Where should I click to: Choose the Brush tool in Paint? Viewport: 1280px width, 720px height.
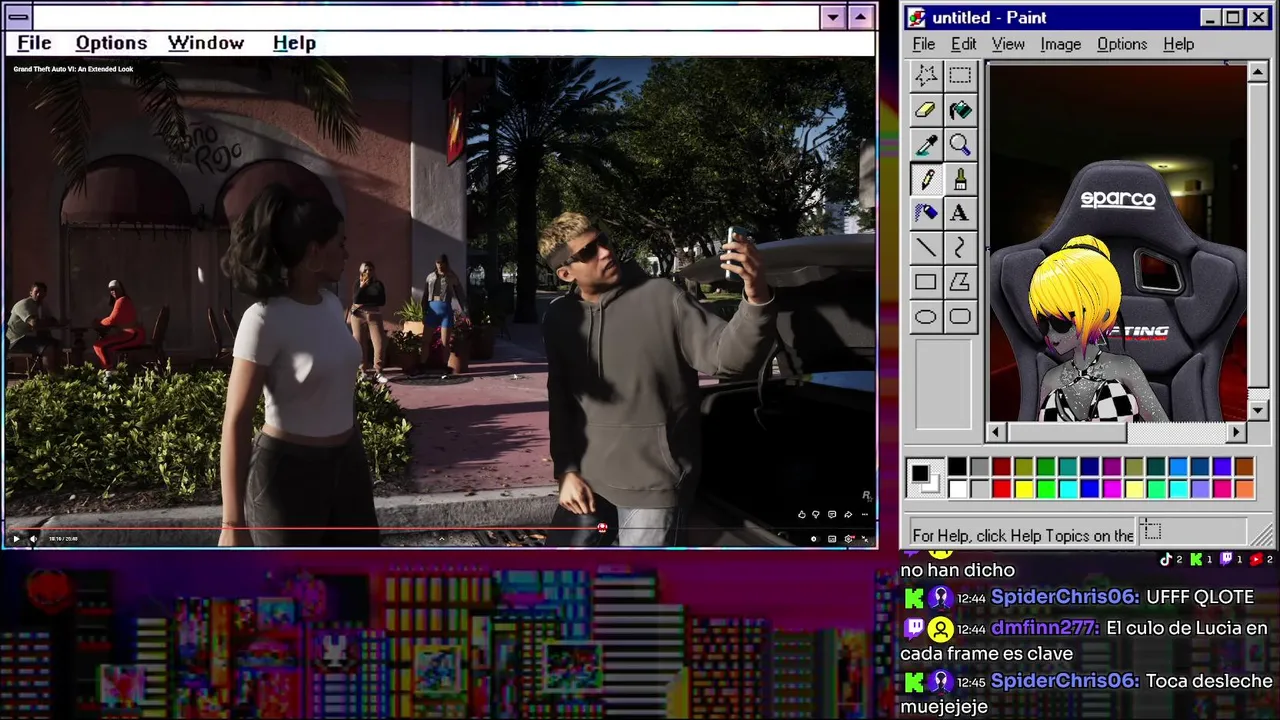960,179
